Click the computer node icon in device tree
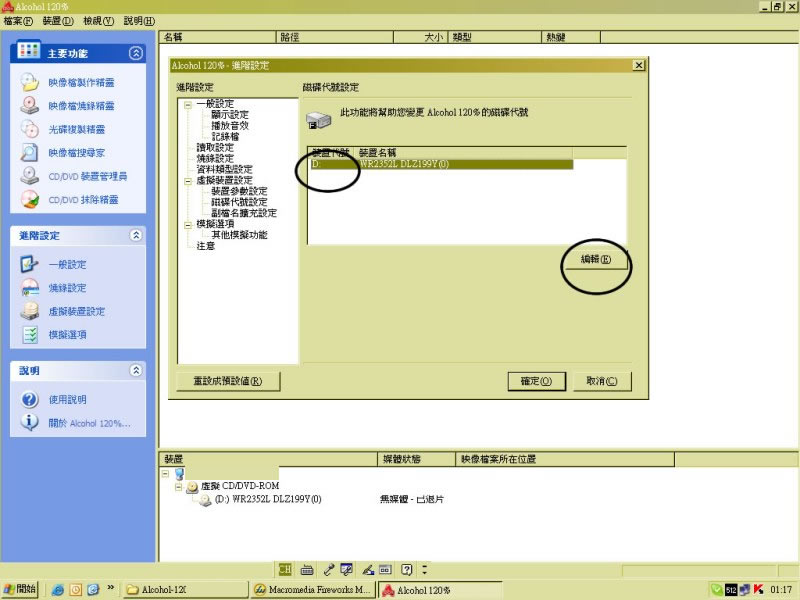800x600 pixels. click(179, 474)
